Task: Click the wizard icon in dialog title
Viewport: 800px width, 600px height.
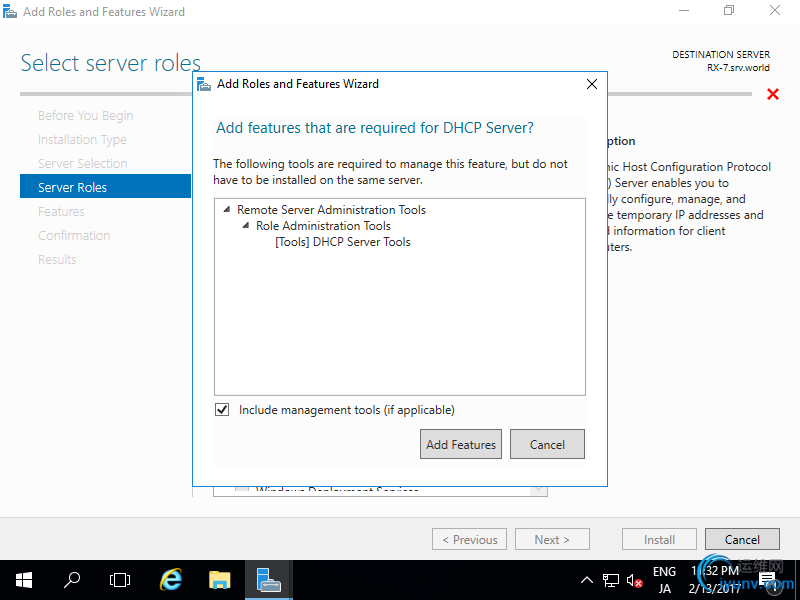Action: pos(204,84)
